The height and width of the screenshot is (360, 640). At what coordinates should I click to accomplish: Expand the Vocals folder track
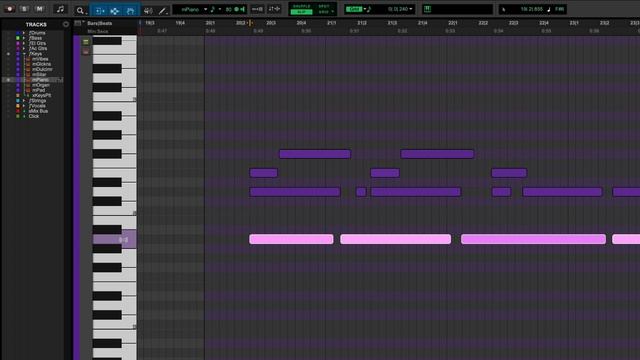[24, 106]
